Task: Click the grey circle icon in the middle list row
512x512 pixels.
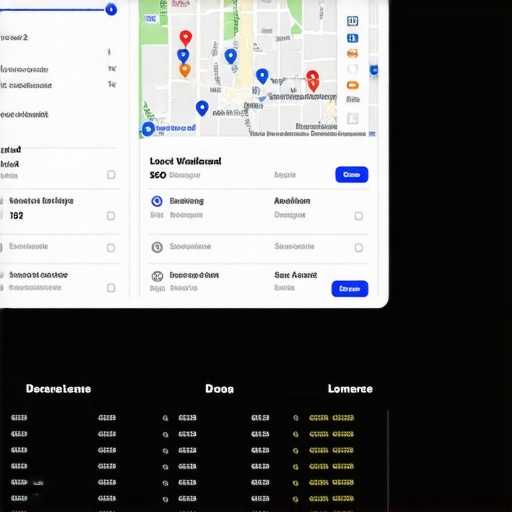Action: click(x=157, y=247)
